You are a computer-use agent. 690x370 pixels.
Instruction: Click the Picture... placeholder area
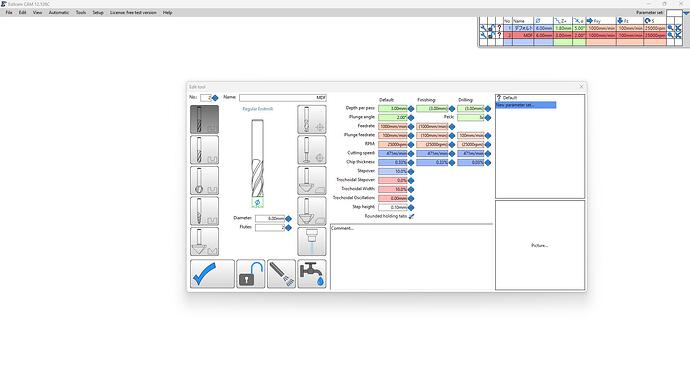click(540, 245)
